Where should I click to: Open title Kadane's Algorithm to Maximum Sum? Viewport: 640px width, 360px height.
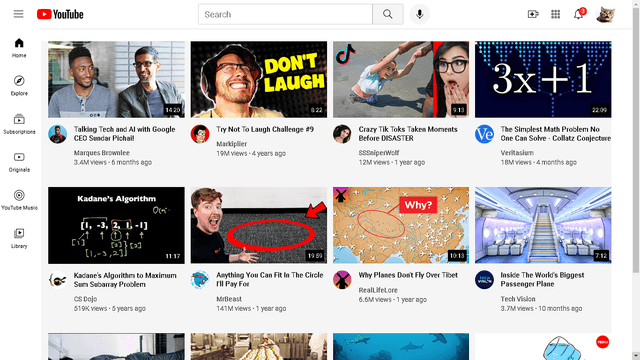point(125,280)
